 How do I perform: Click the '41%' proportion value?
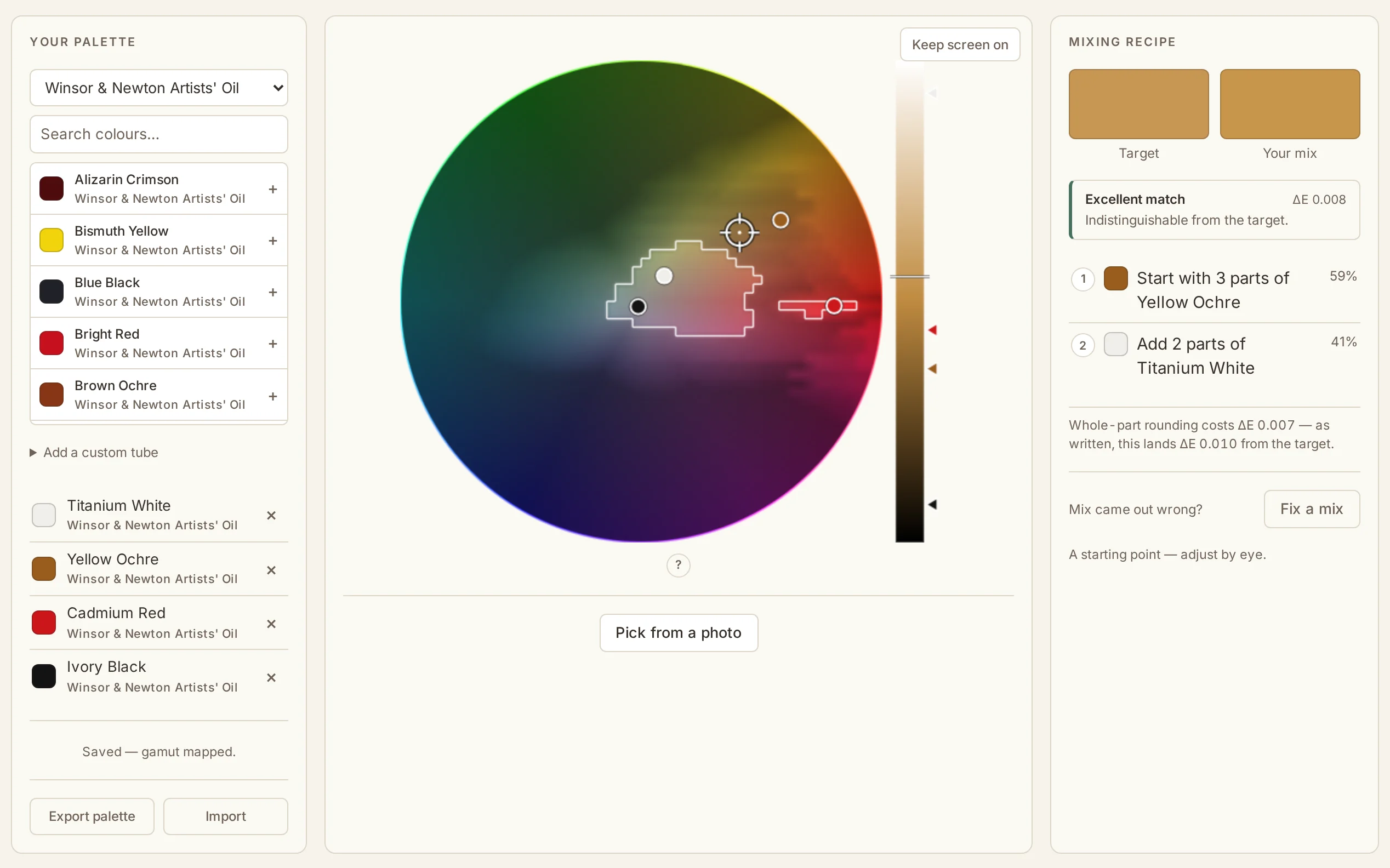[x=1343, y=342]
